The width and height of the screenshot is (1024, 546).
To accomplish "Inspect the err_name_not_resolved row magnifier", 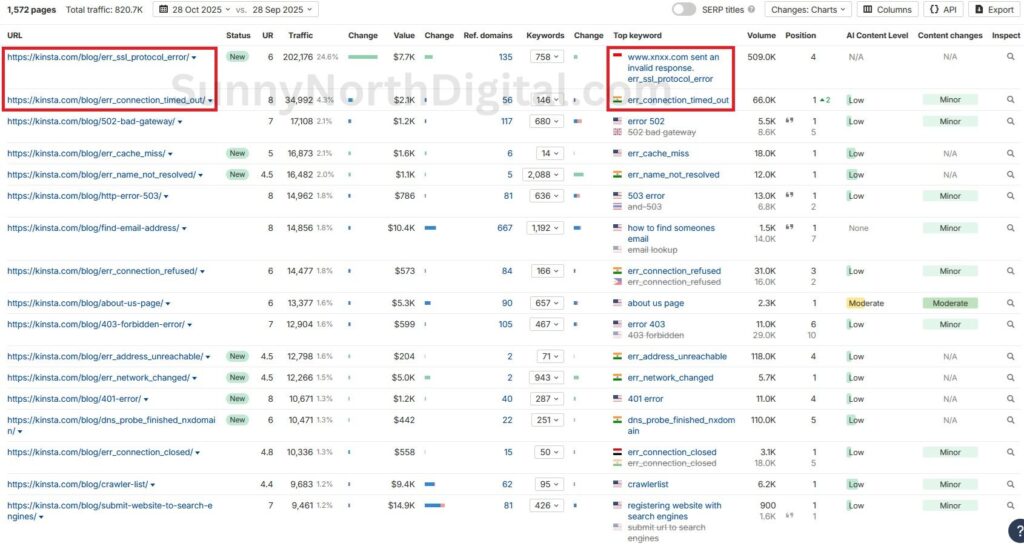I will click(1010, 175).
